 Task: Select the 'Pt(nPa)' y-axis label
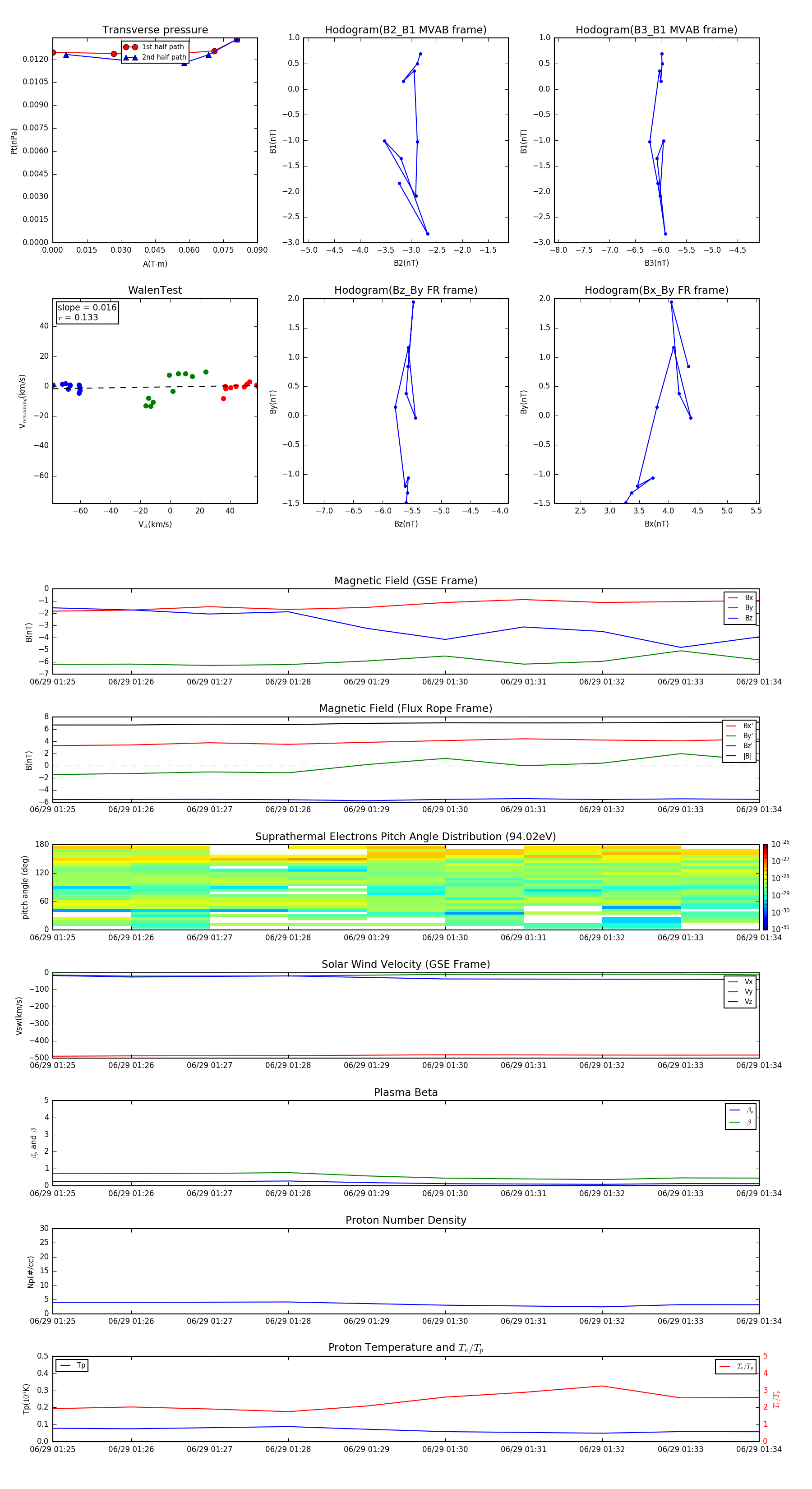click(x=14, y=141)
